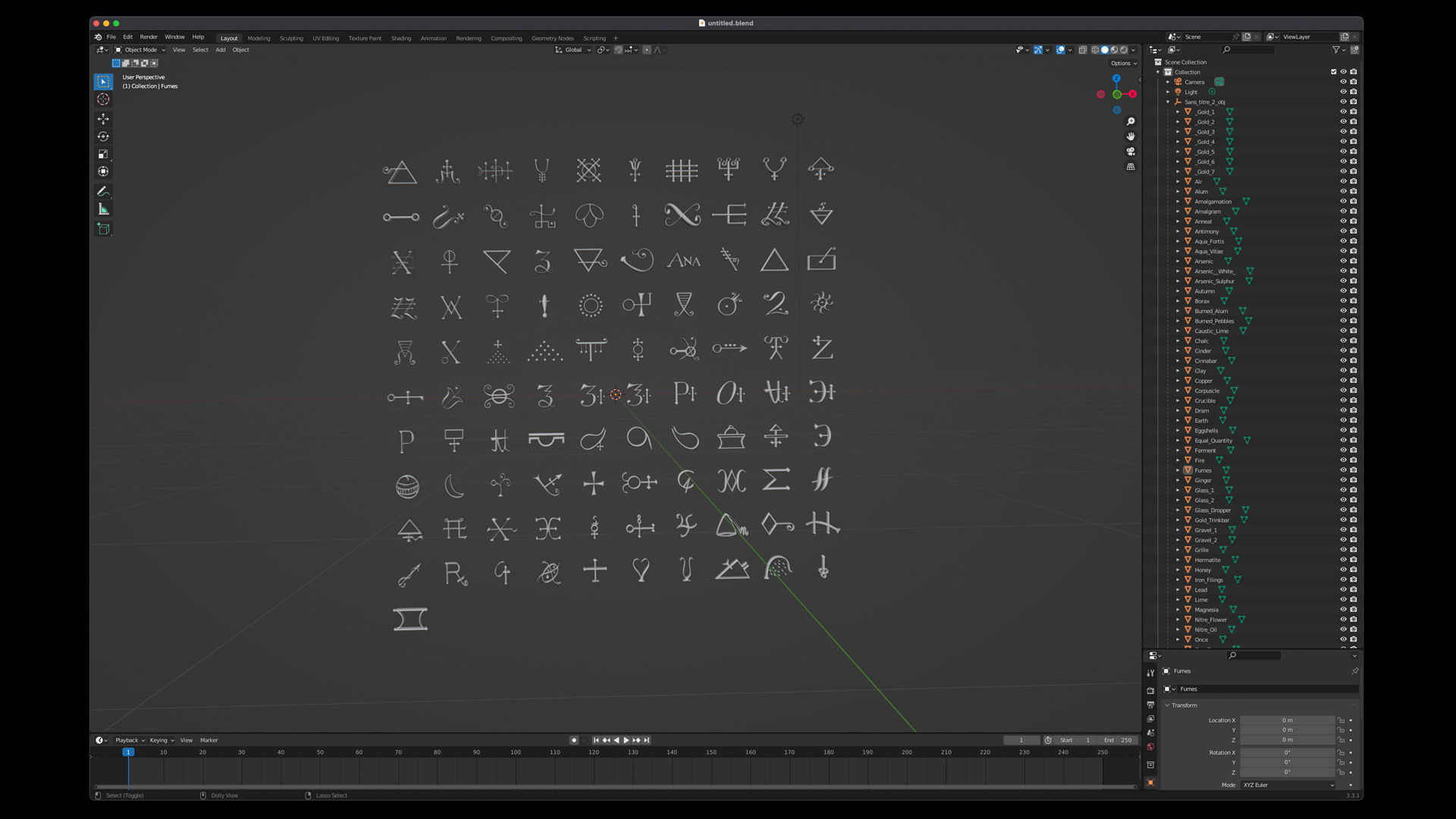Select the Move tool in toolbar

tap(103, 119)
